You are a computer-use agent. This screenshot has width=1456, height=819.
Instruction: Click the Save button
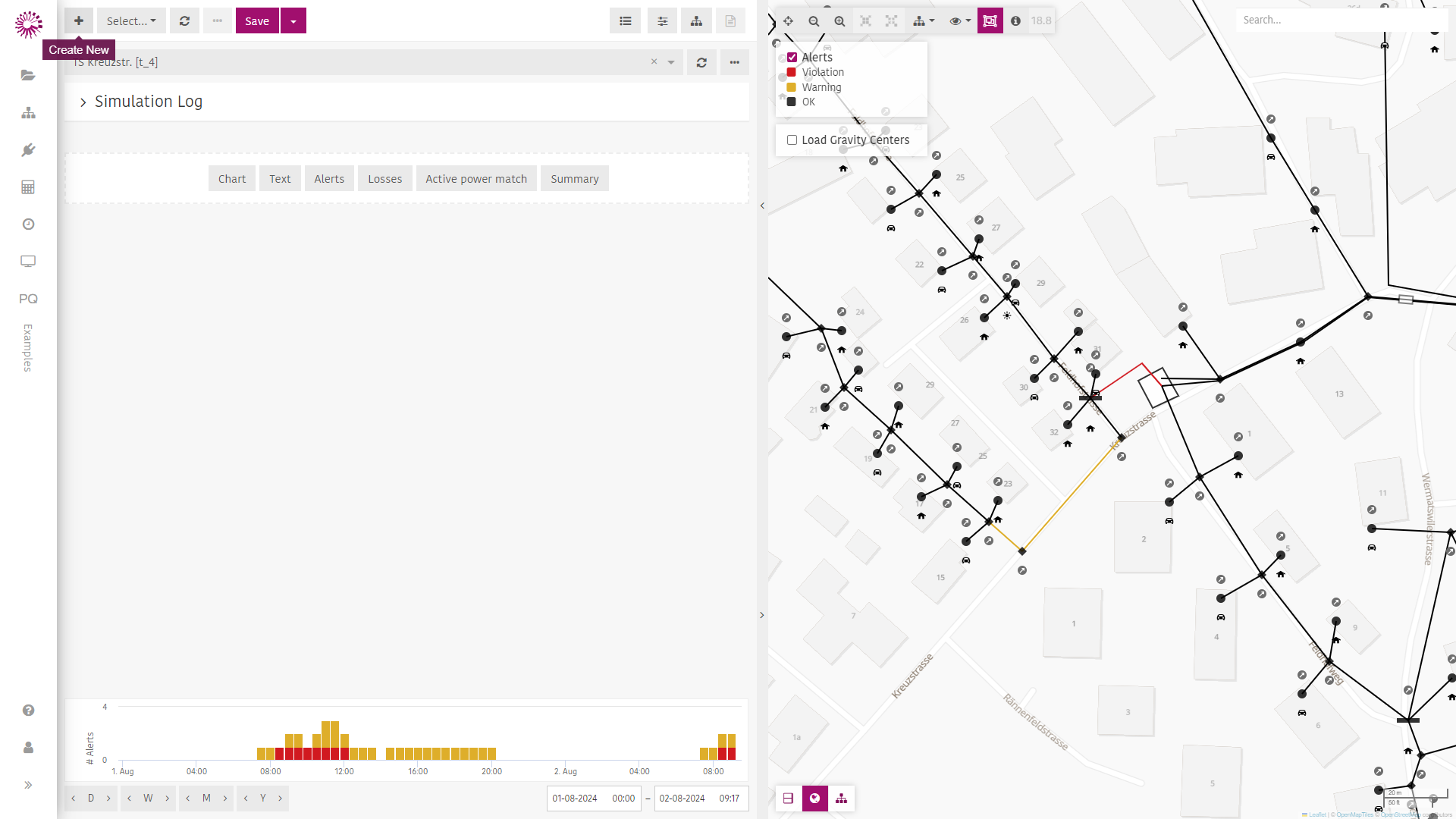point(257,21)
